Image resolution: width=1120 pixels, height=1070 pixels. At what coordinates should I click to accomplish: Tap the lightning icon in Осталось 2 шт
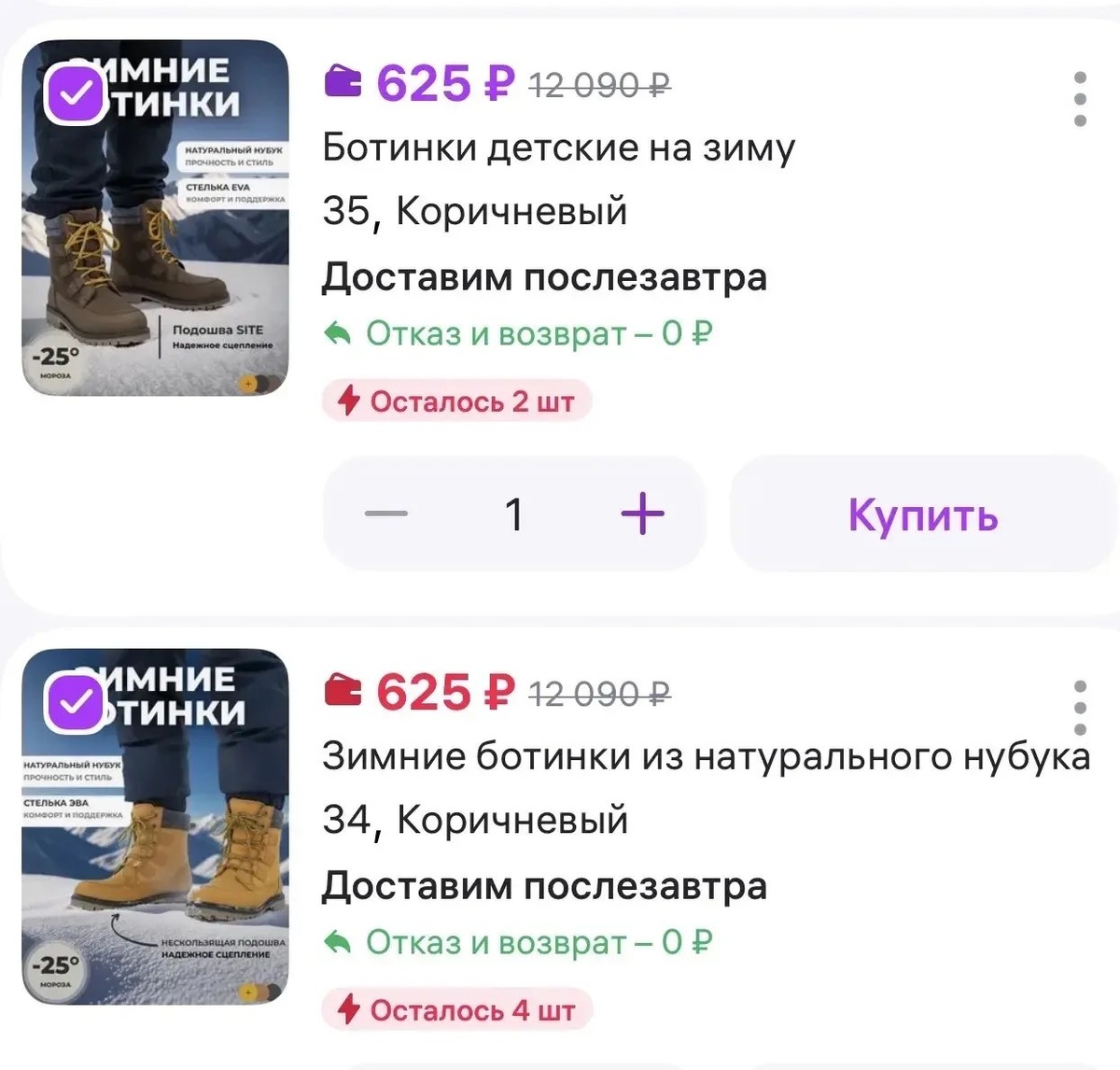348,401
